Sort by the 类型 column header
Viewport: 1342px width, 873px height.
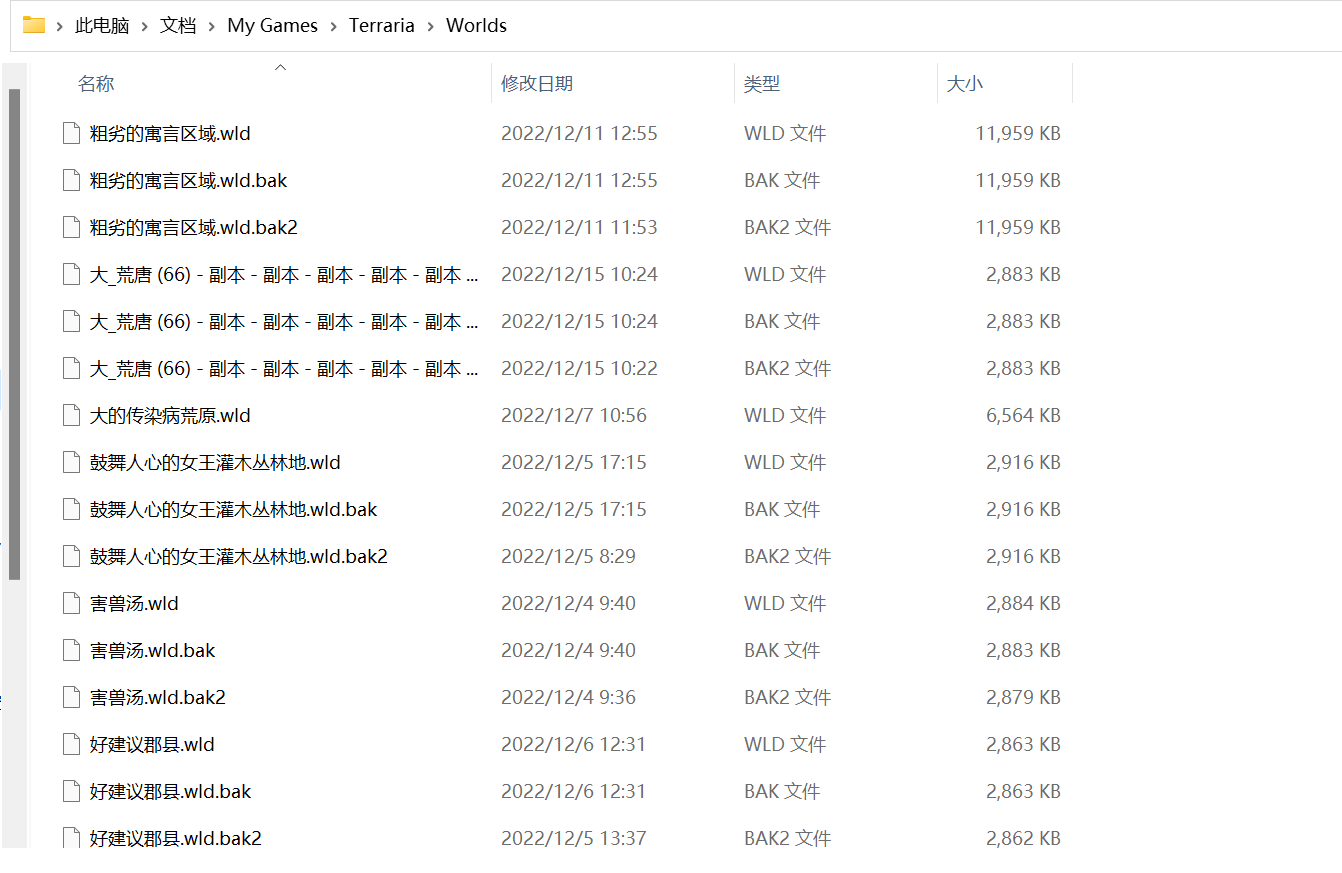coord(761,84)
